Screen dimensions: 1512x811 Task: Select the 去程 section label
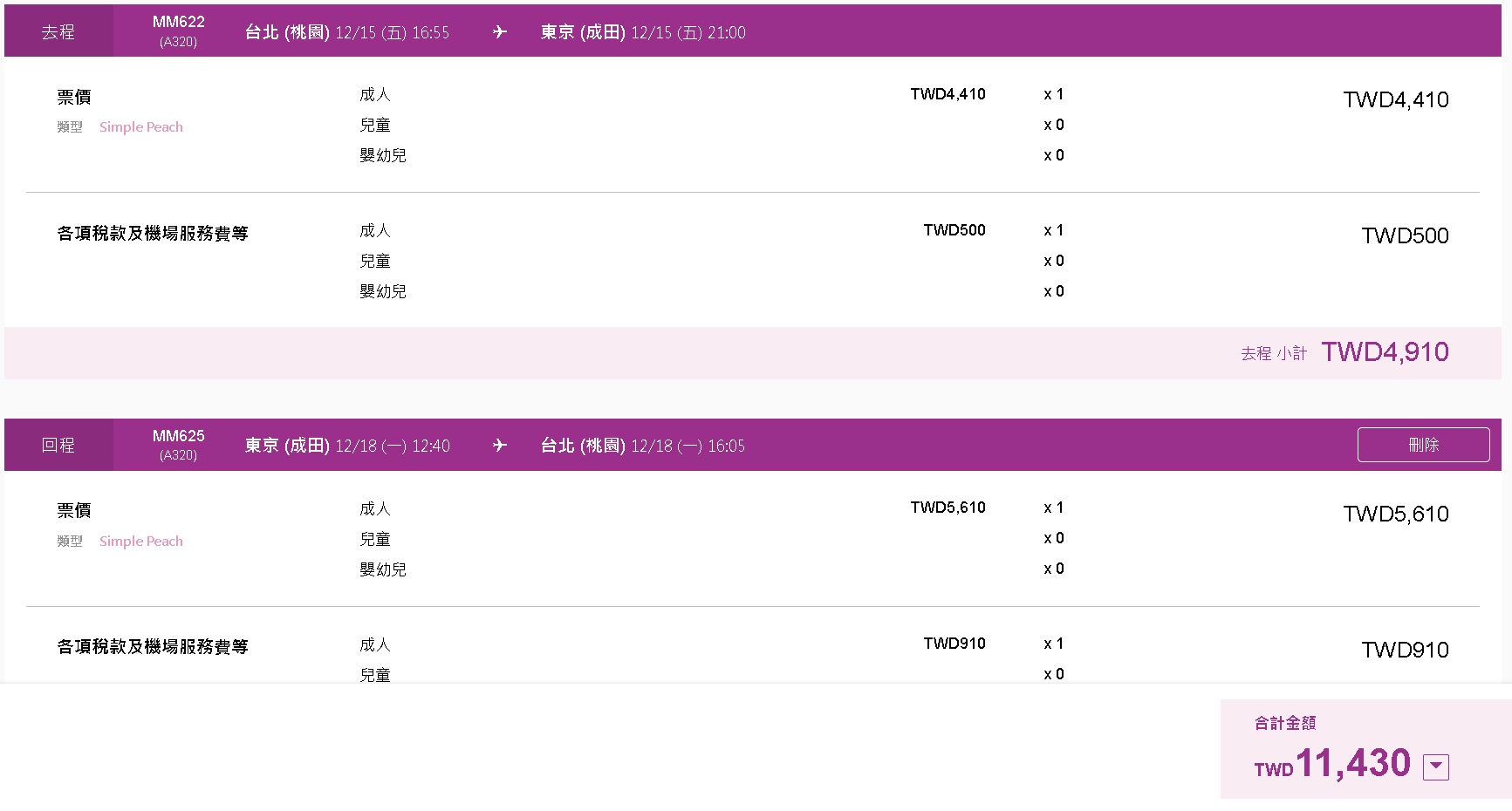point(58,32)
